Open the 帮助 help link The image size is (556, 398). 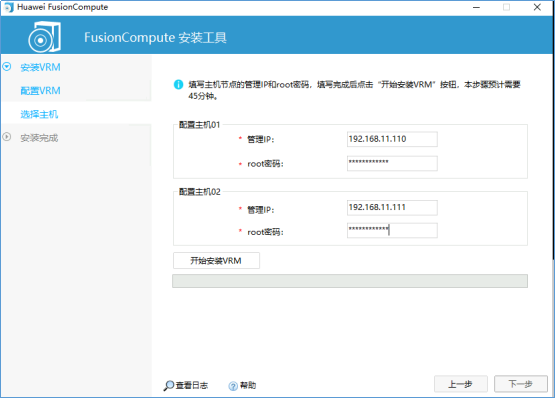click(248, 386)
